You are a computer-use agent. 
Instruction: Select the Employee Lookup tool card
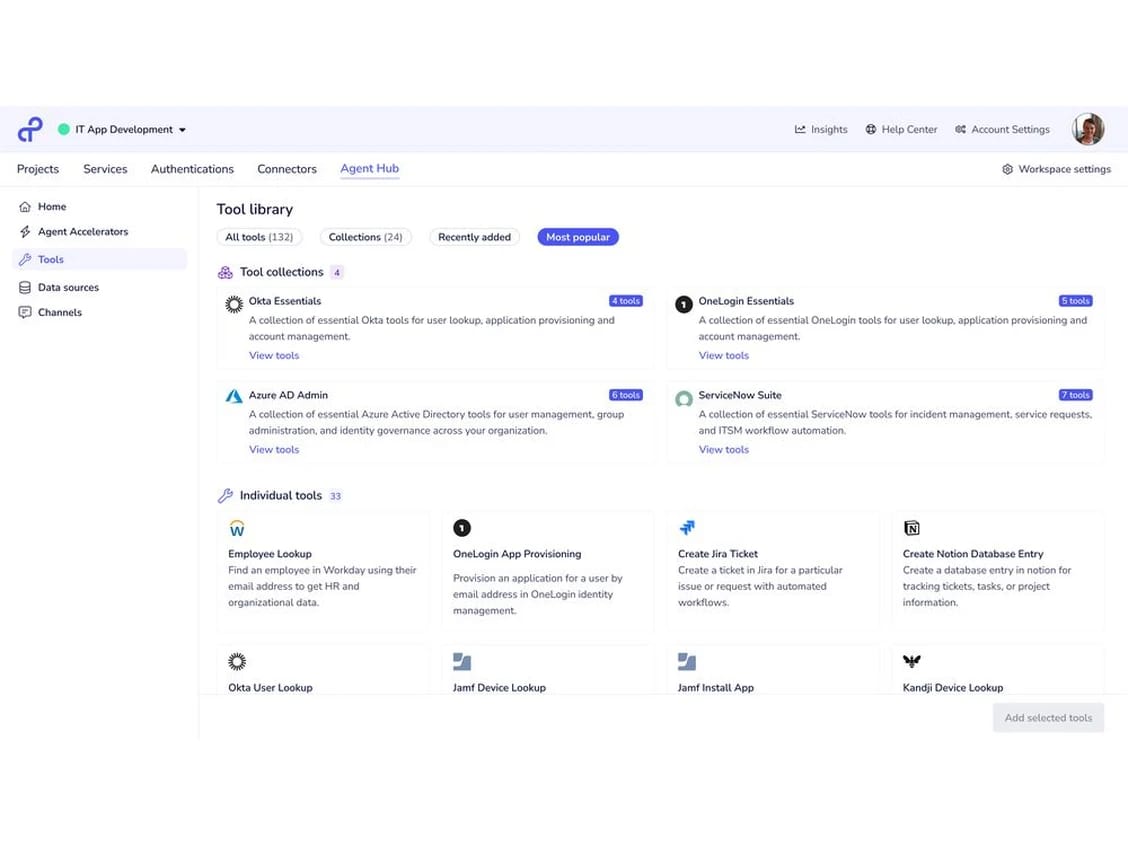(x=322, y=572)
